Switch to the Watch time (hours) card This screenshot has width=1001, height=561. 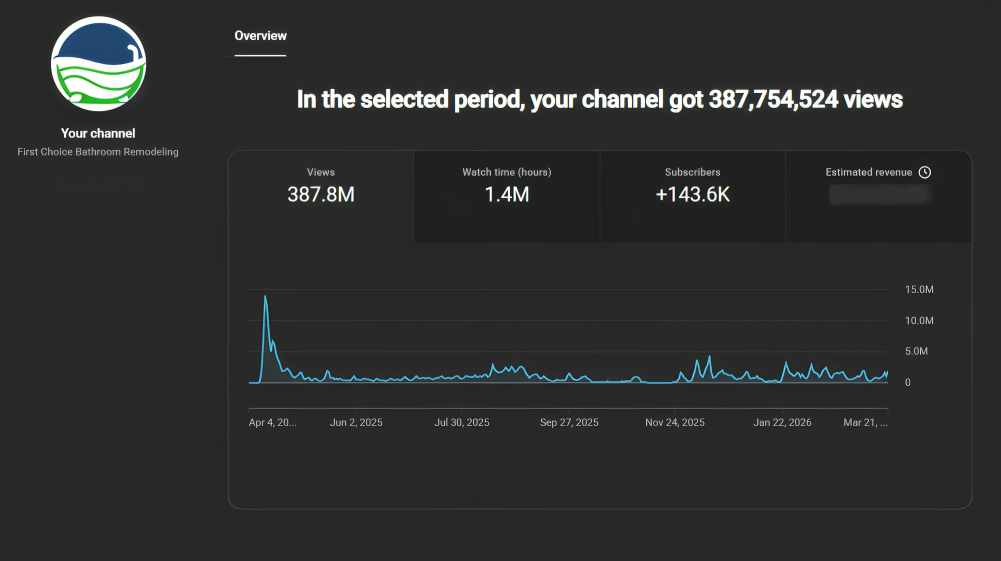coord(506,196)
